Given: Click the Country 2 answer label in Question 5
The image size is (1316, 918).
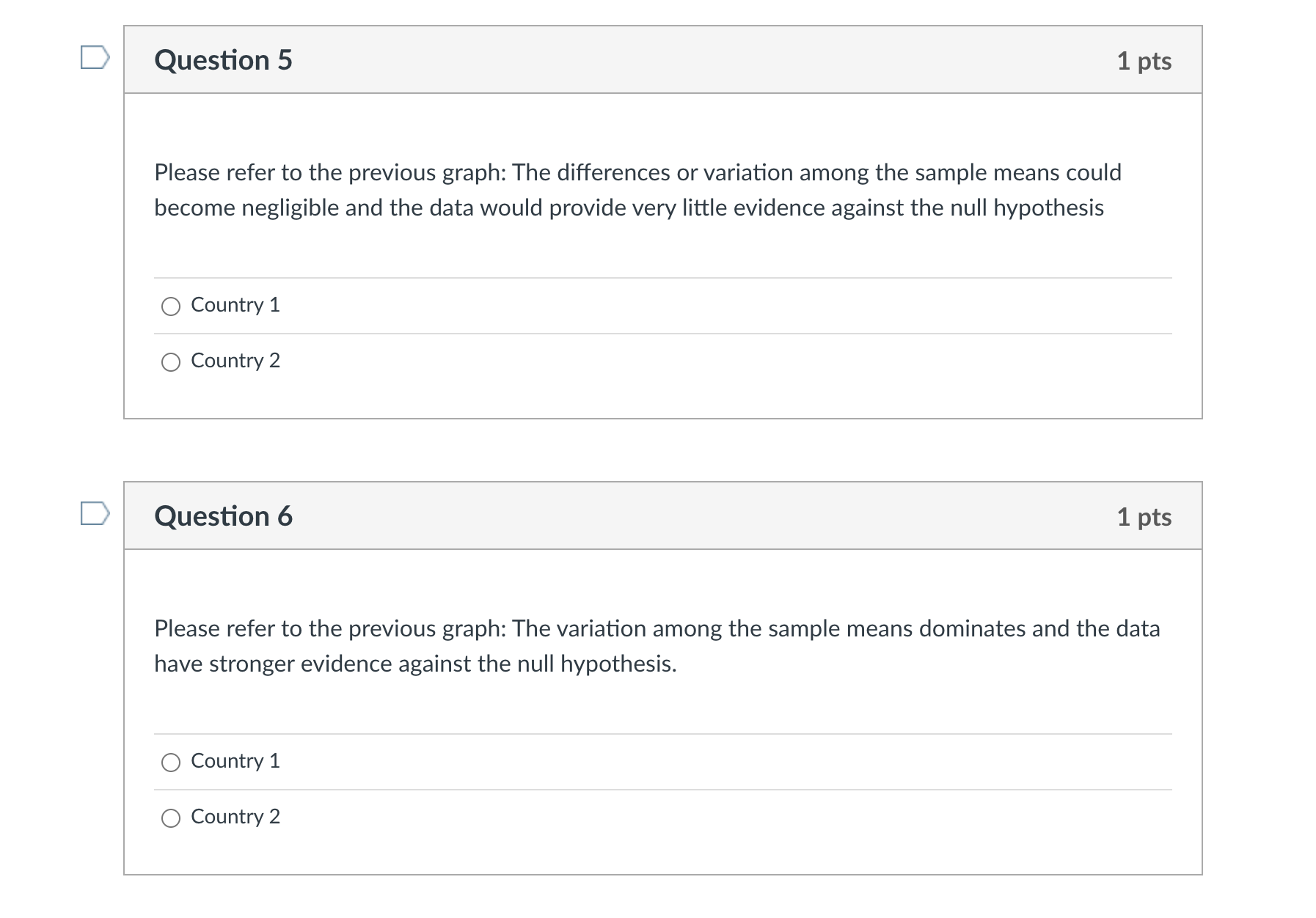Looking at the screenshot, I should point(235,361).
